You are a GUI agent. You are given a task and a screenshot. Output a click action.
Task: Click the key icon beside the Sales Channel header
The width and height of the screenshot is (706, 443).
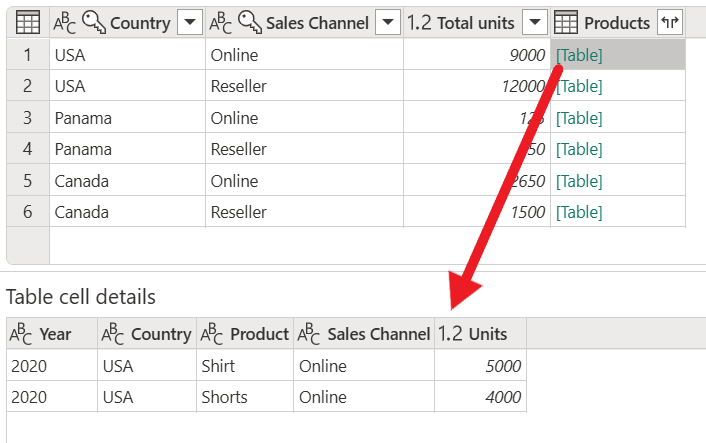[x=250, y=23]
